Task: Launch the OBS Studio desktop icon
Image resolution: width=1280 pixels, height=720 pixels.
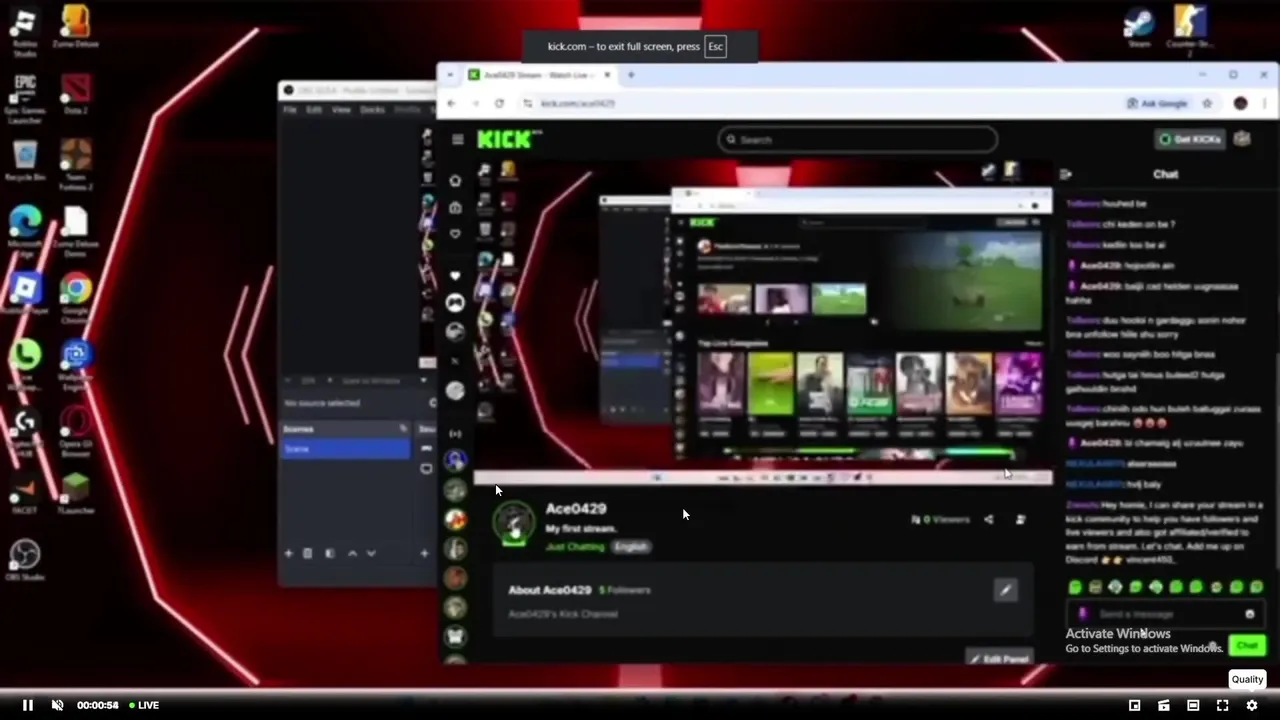Action: [25, 560]
